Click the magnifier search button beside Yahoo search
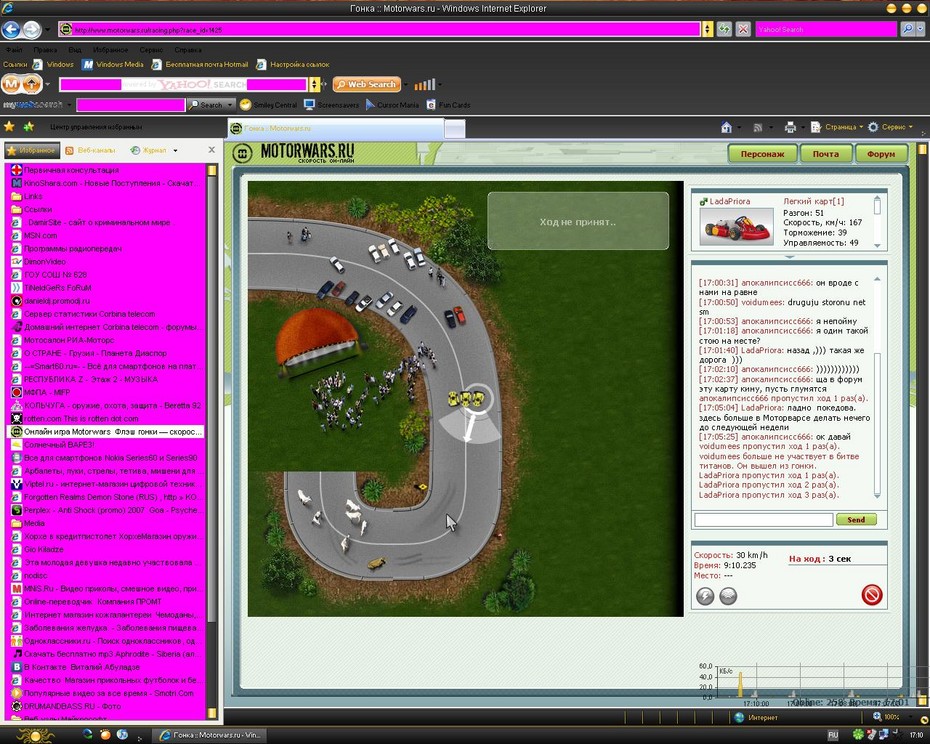930x744 pixels. point(907,29)
